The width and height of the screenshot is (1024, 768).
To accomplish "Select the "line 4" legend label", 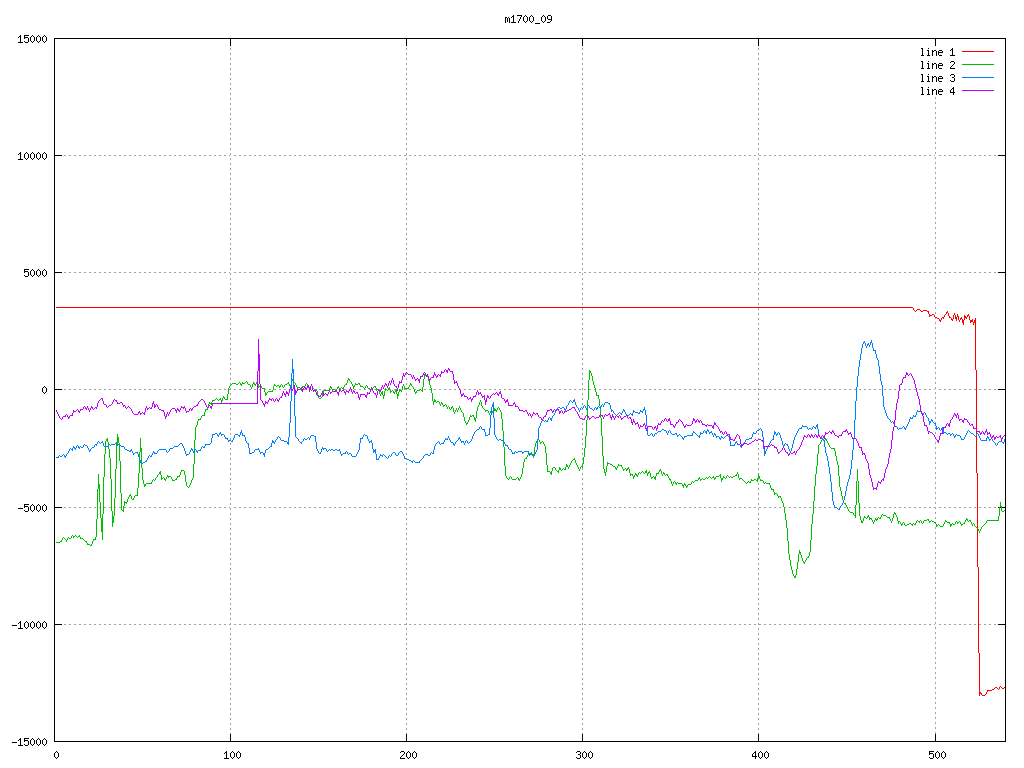I will pyautogui.click(x=937, y=91).
